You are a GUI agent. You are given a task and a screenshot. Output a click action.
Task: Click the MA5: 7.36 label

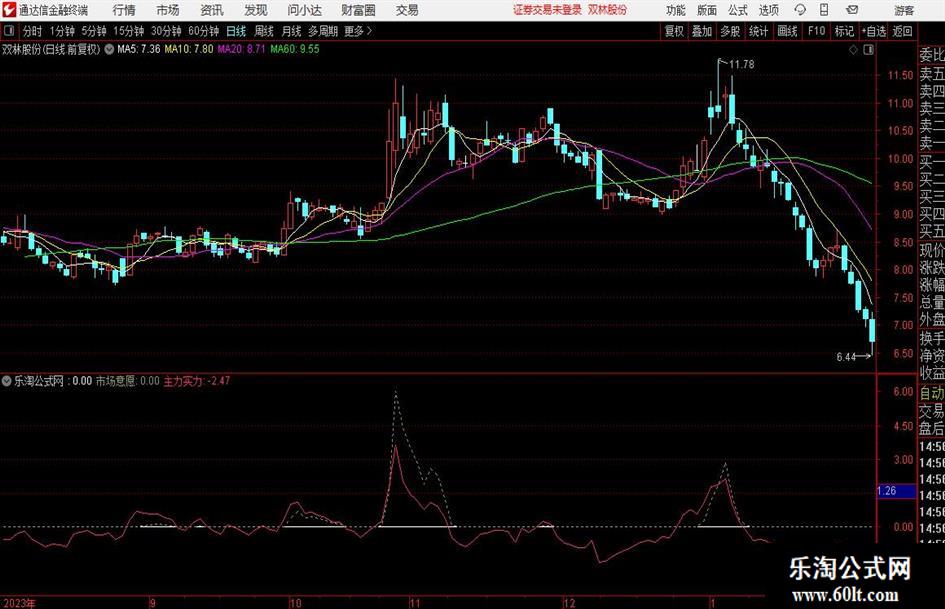pos(139,49)
